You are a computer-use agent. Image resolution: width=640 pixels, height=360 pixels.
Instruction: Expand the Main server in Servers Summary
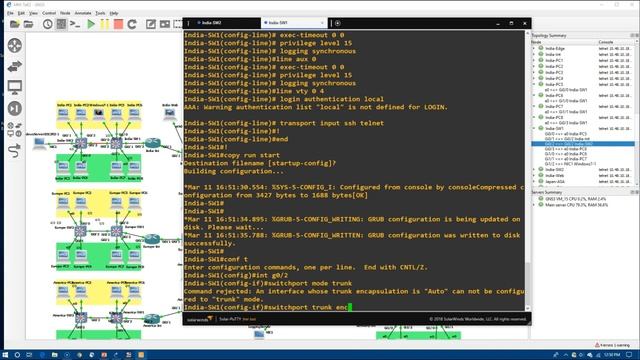click(x=533, y=204)
